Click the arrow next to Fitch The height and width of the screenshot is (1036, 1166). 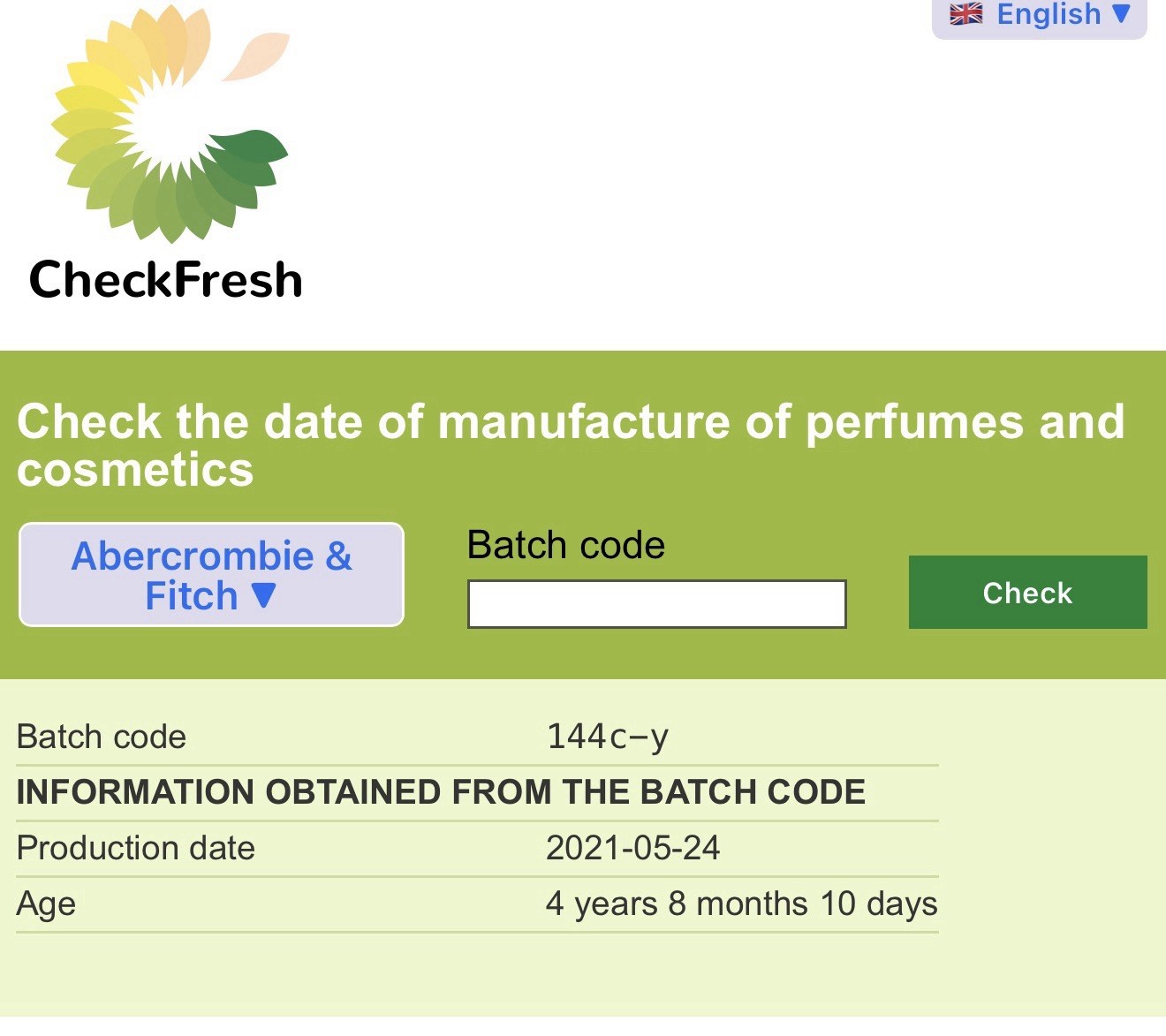click(263, 596)
